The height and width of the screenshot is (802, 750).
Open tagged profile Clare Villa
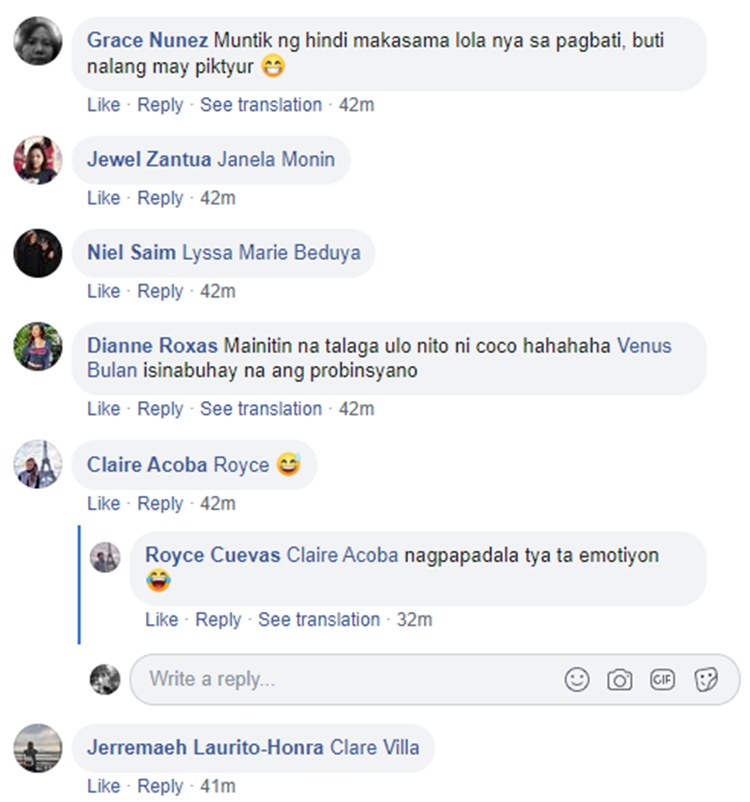click(374, 748)
